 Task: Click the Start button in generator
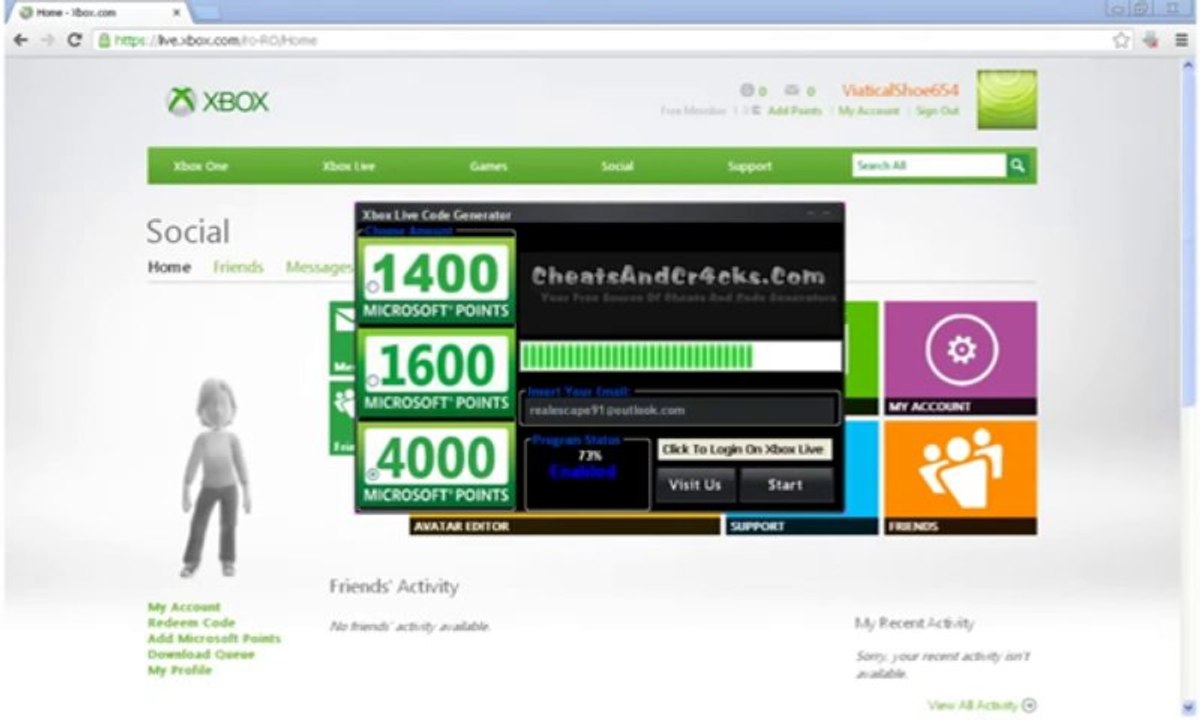point(785,485)
